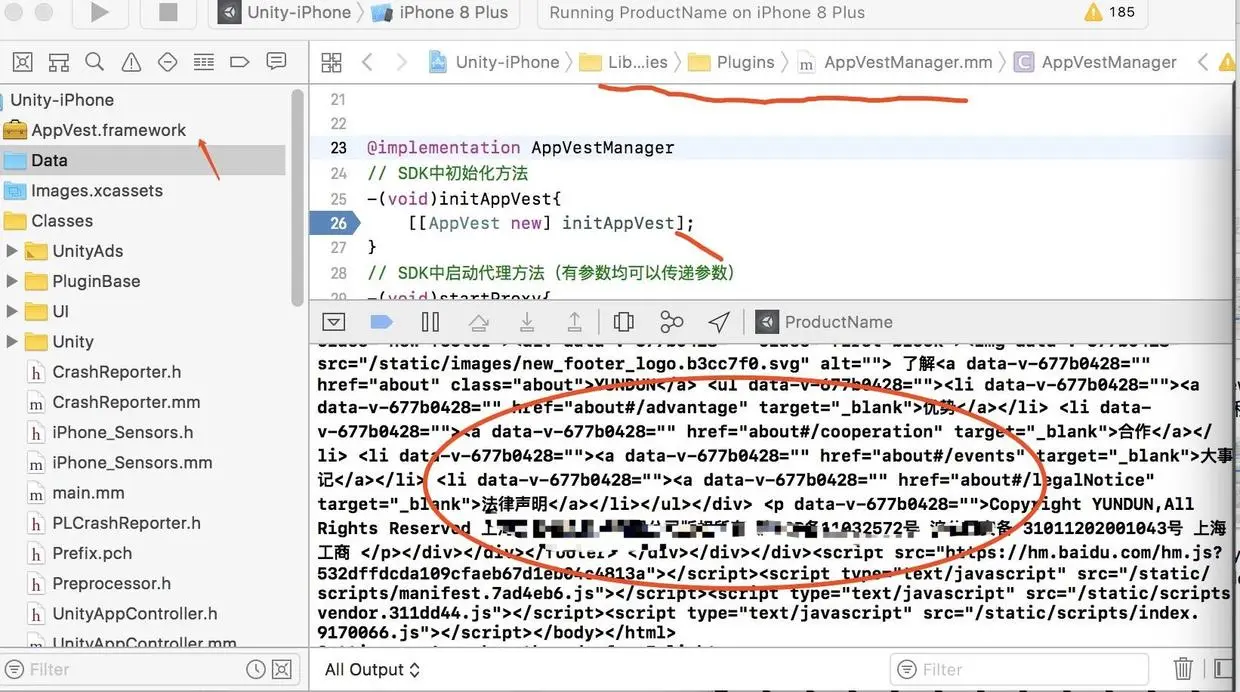Screen dimensions: 1240x692
Task: Click the Step Over debug icon
Action: click(x=479, y=322)
